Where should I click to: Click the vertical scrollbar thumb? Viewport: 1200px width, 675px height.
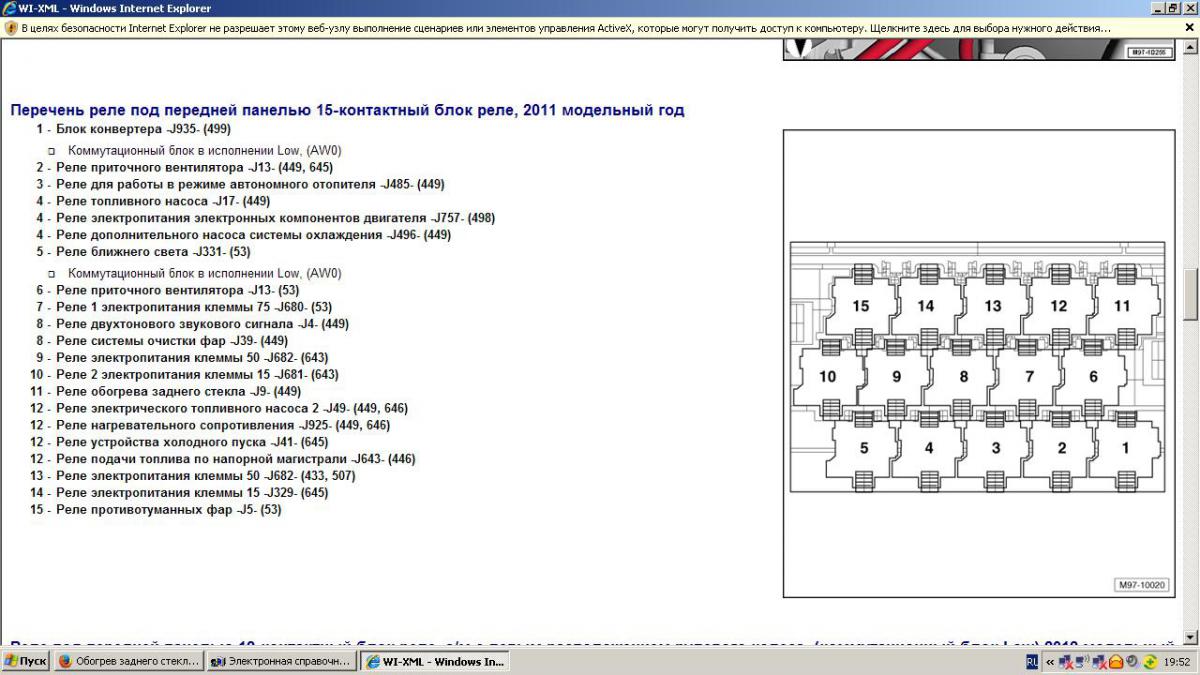[x=1190, y=294]
